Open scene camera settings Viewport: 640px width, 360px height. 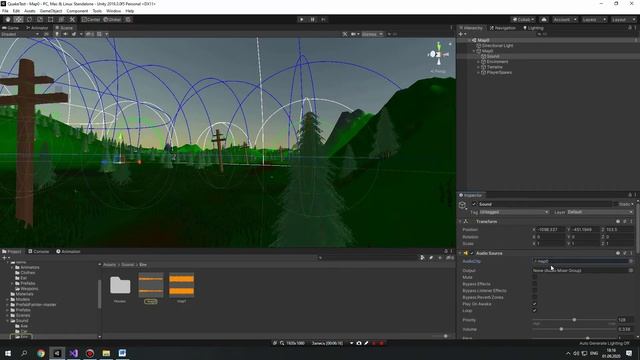tap(354, 34)
